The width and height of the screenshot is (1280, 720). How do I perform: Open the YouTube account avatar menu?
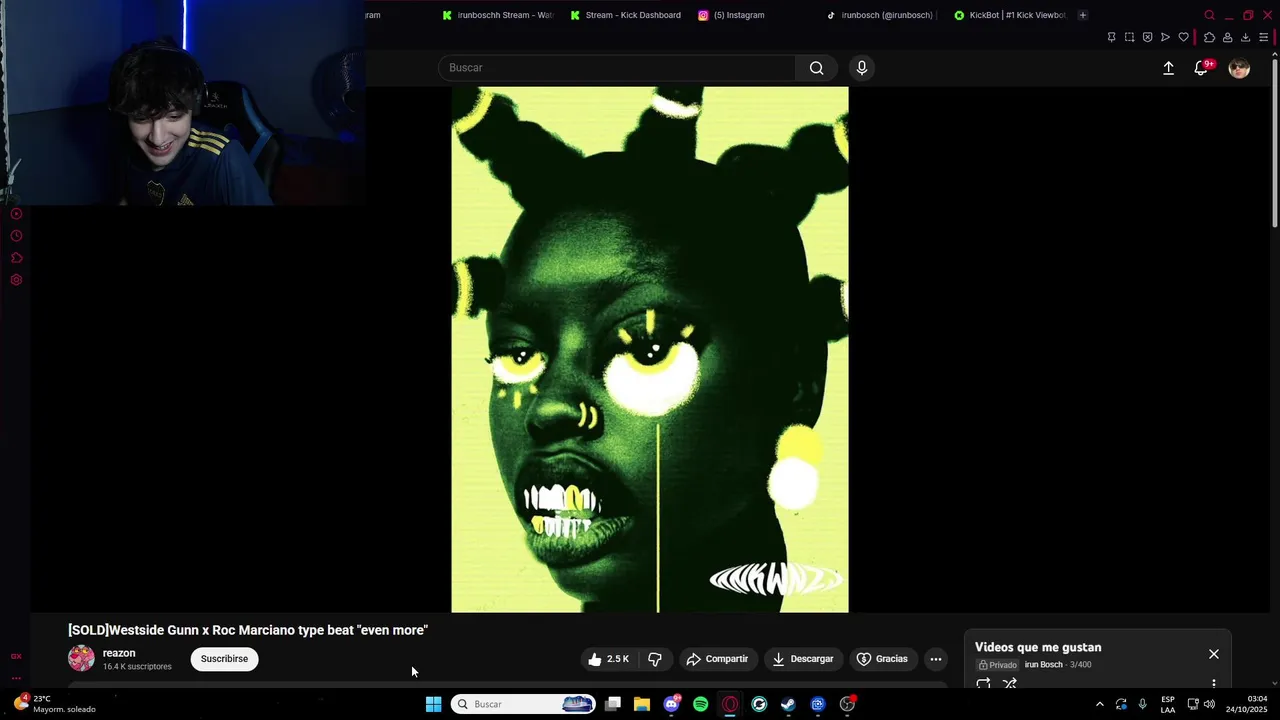[1239, 68]
